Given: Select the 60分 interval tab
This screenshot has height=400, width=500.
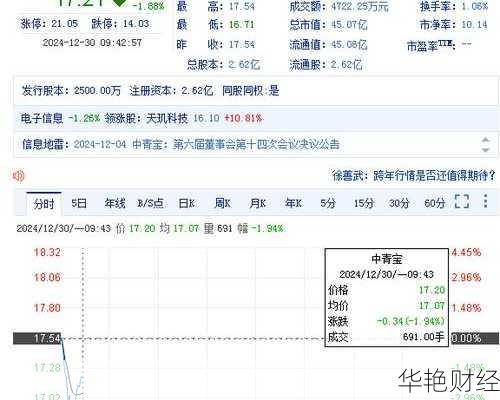Looking at the screenshot, I should (x=435, y=203).
